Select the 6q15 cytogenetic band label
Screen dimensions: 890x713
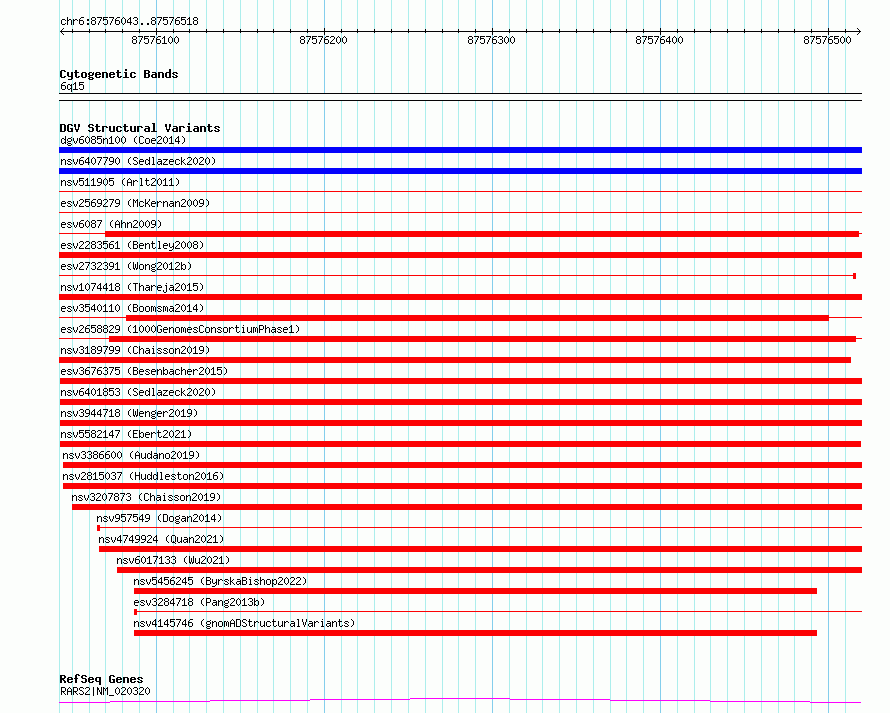tap(72, 86)
